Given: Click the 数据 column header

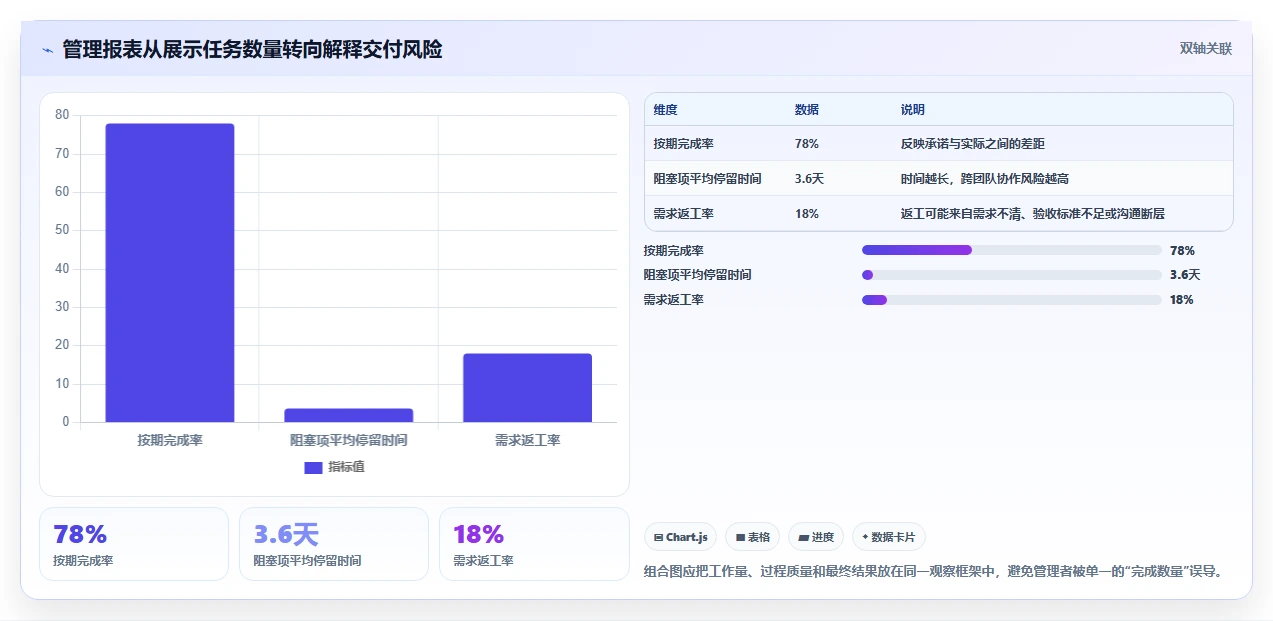Looking at the screenshot, I should 807,110.
